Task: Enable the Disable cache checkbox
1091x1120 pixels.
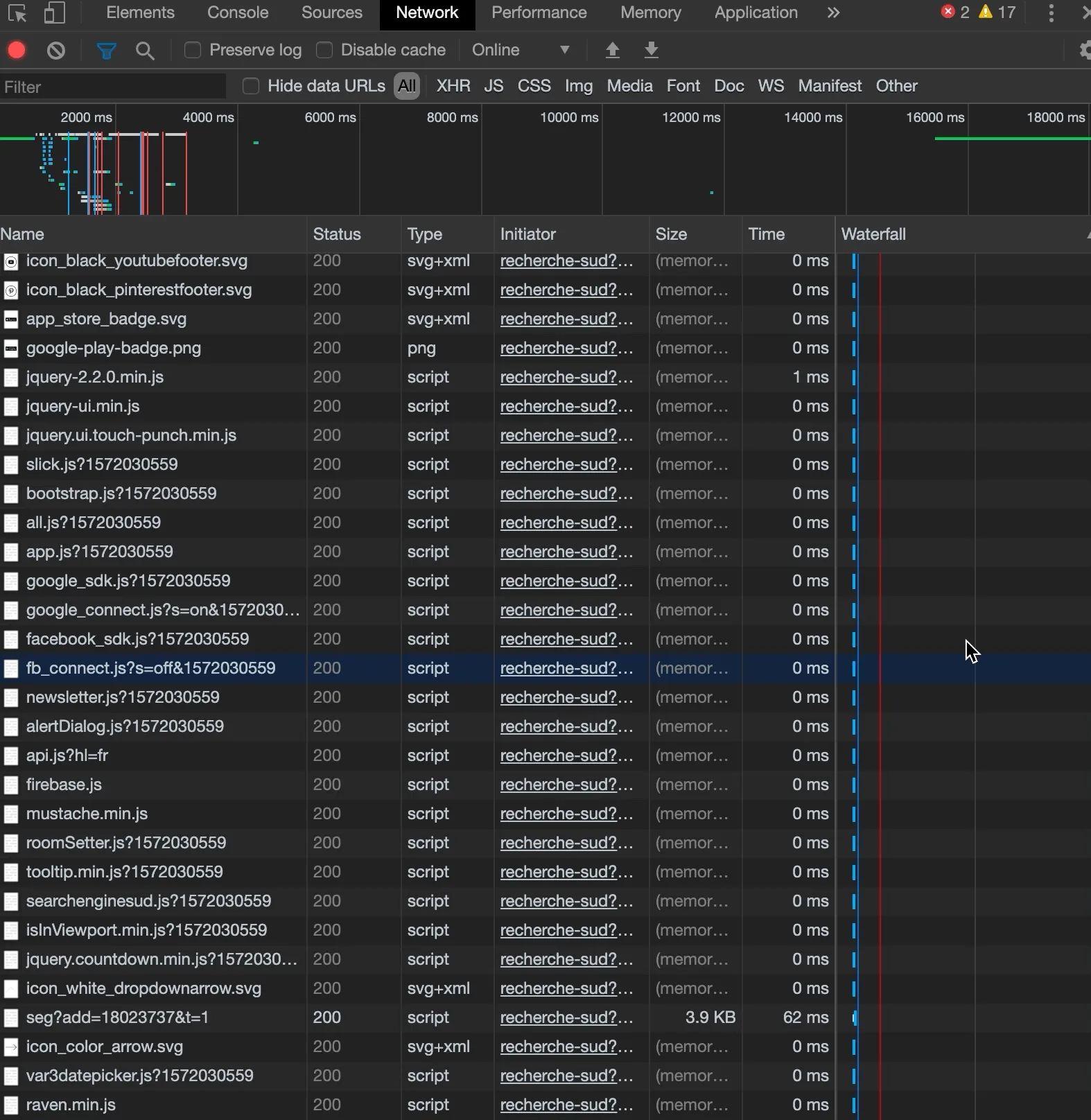Action: 324,50
